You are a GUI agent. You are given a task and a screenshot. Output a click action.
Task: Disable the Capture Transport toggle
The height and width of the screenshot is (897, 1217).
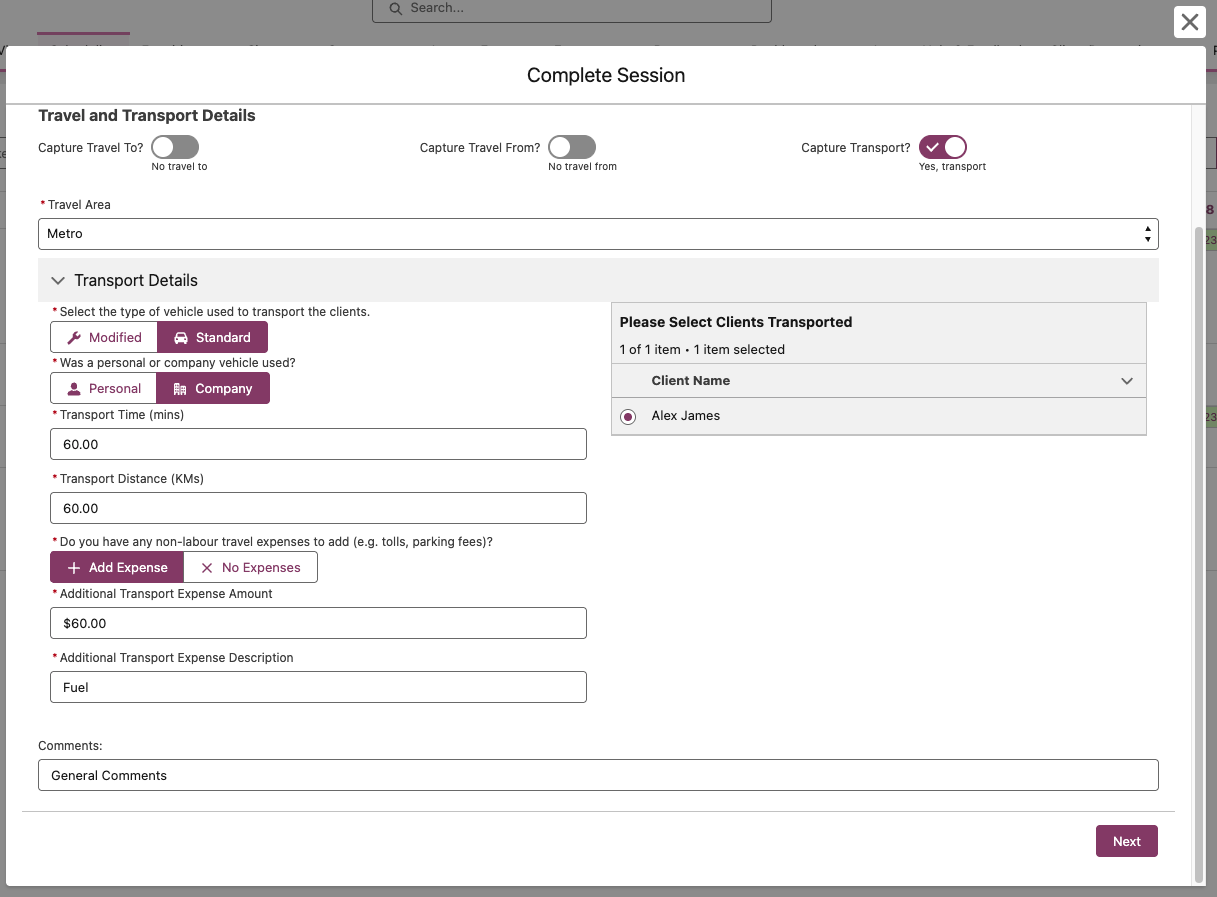pos(943,147)
